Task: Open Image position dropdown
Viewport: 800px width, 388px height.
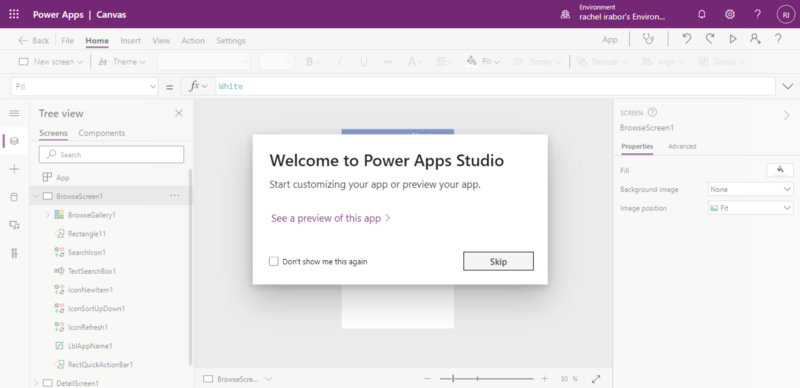Action: pos(751,208)
